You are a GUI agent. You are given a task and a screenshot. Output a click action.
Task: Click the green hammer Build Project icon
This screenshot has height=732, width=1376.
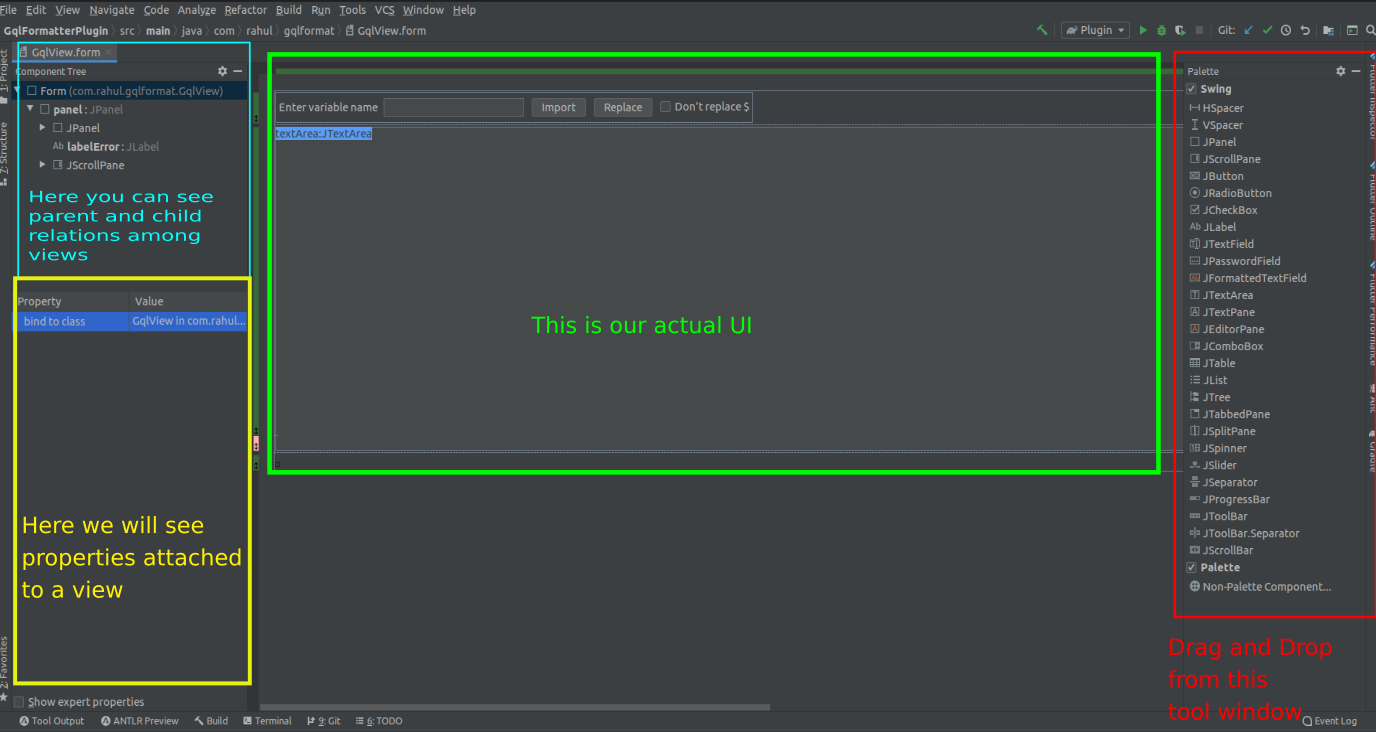tap(1042, 30)
